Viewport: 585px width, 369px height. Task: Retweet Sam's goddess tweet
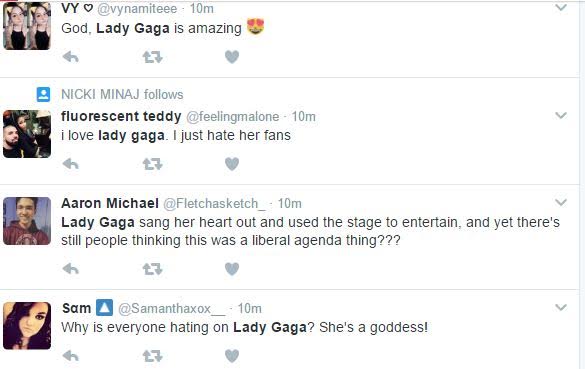(x=152, y=356)
